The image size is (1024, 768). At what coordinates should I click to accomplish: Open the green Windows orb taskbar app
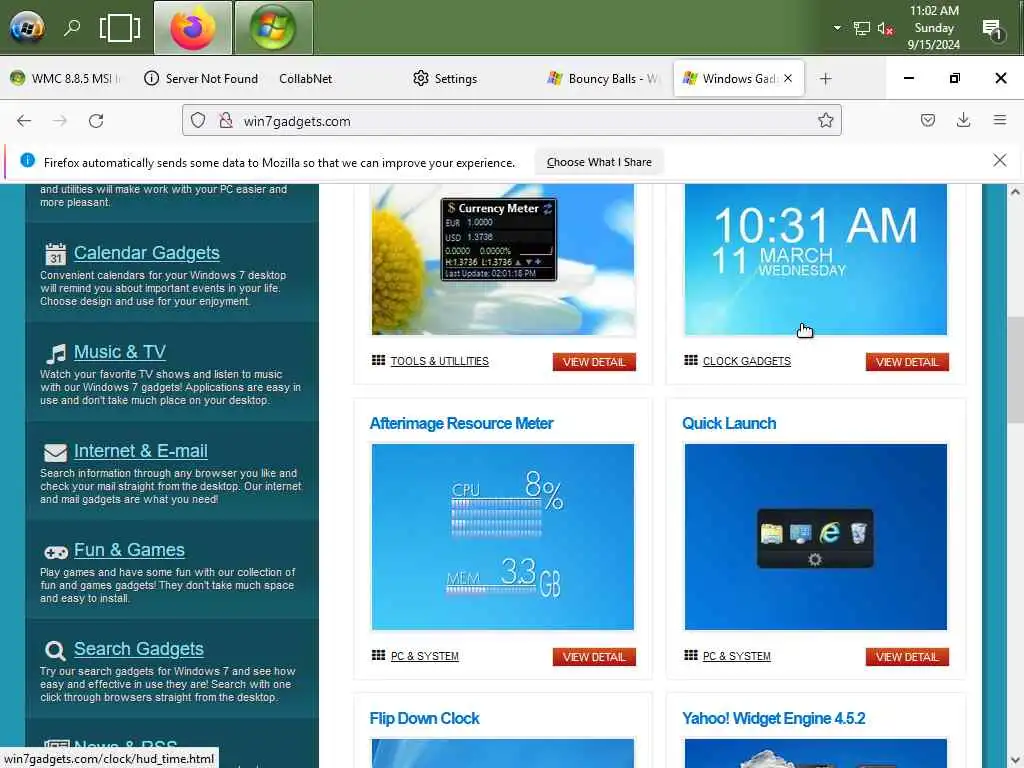click(273, 28)
